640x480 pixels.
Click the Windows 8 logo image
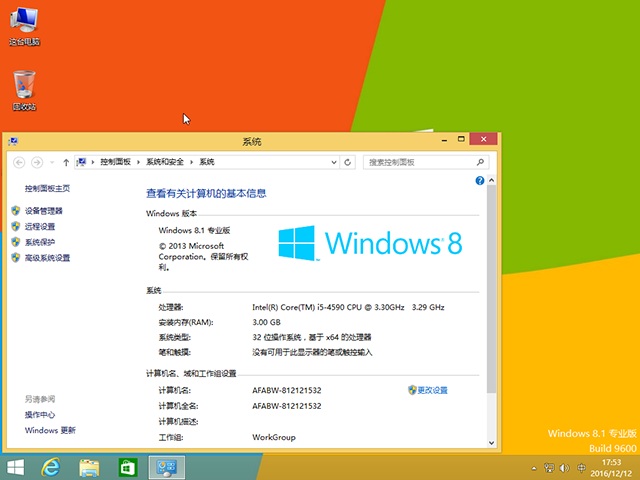tap(370, 243)
